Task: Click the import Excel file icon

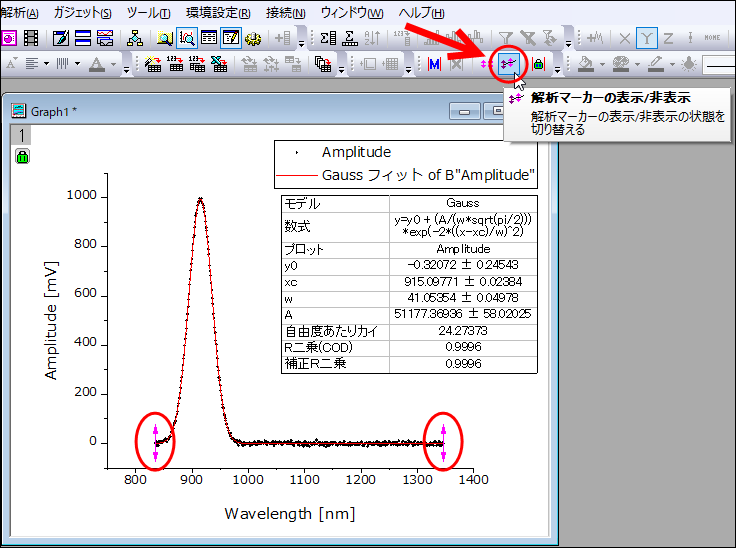Action: [x=219, y=64]
